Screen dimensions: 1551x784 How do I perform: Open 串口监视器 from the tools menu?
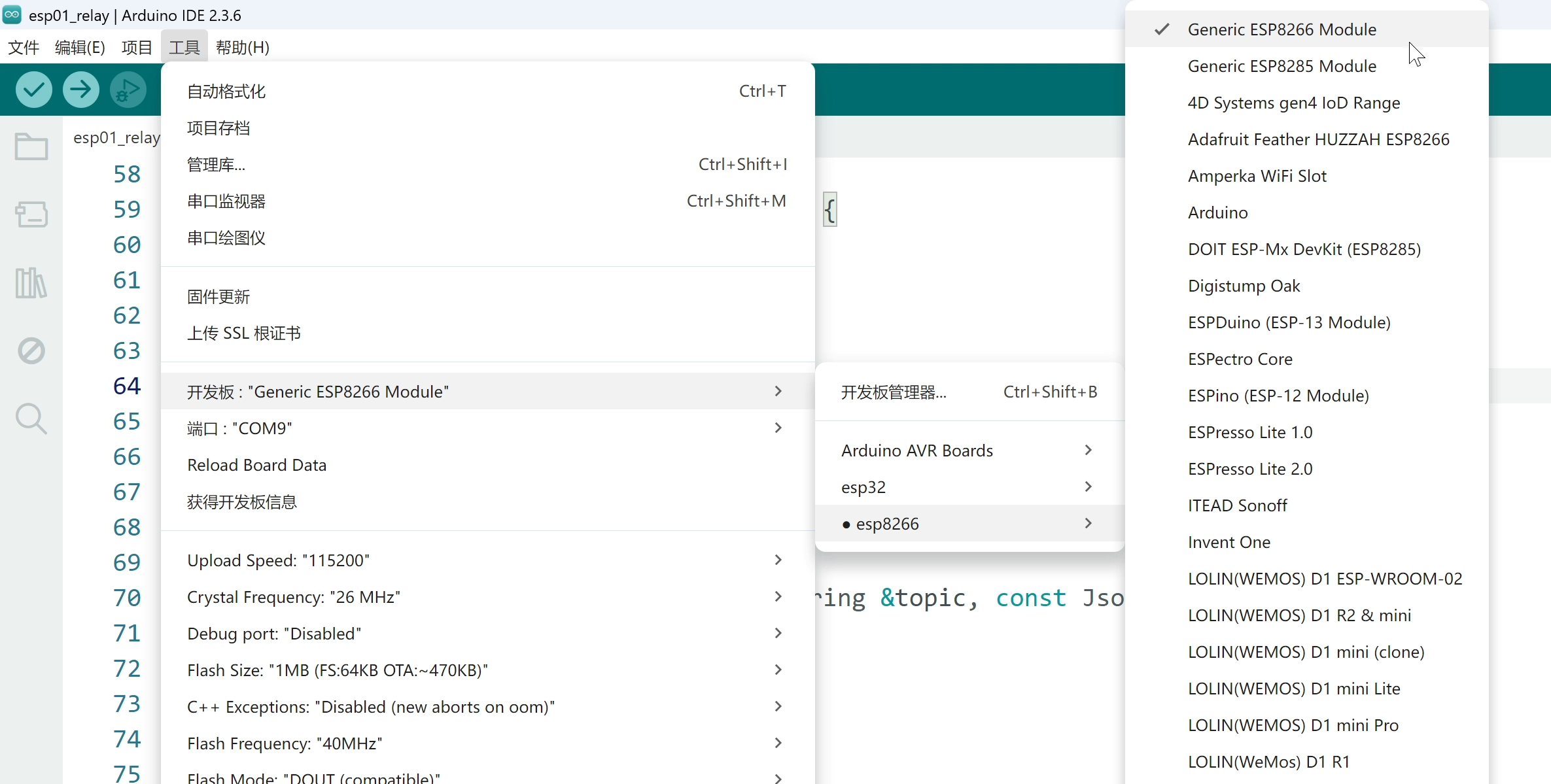tap(487, 201)
